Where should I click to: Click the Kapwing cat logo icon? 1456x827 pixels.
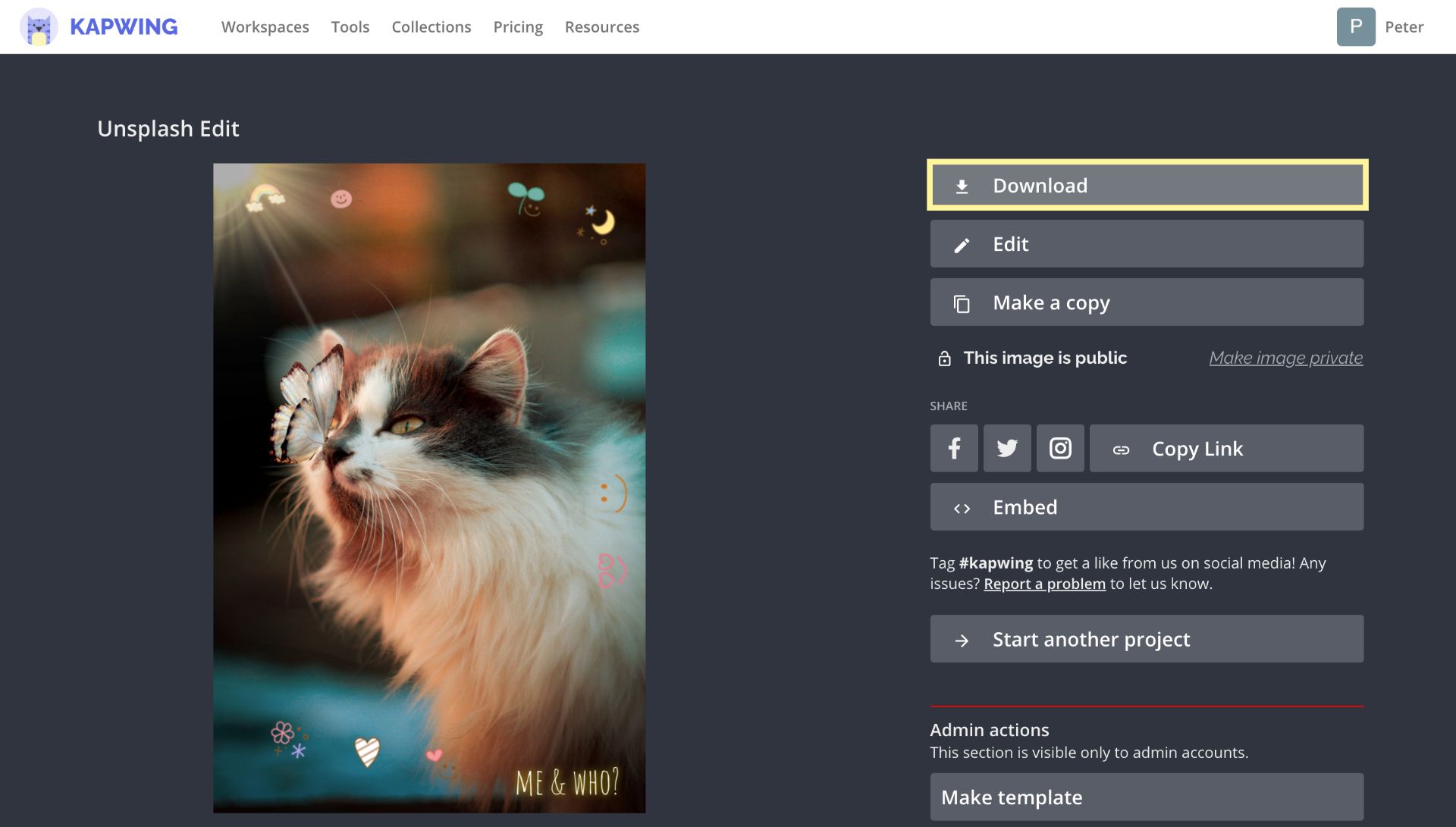pos(39,27)
